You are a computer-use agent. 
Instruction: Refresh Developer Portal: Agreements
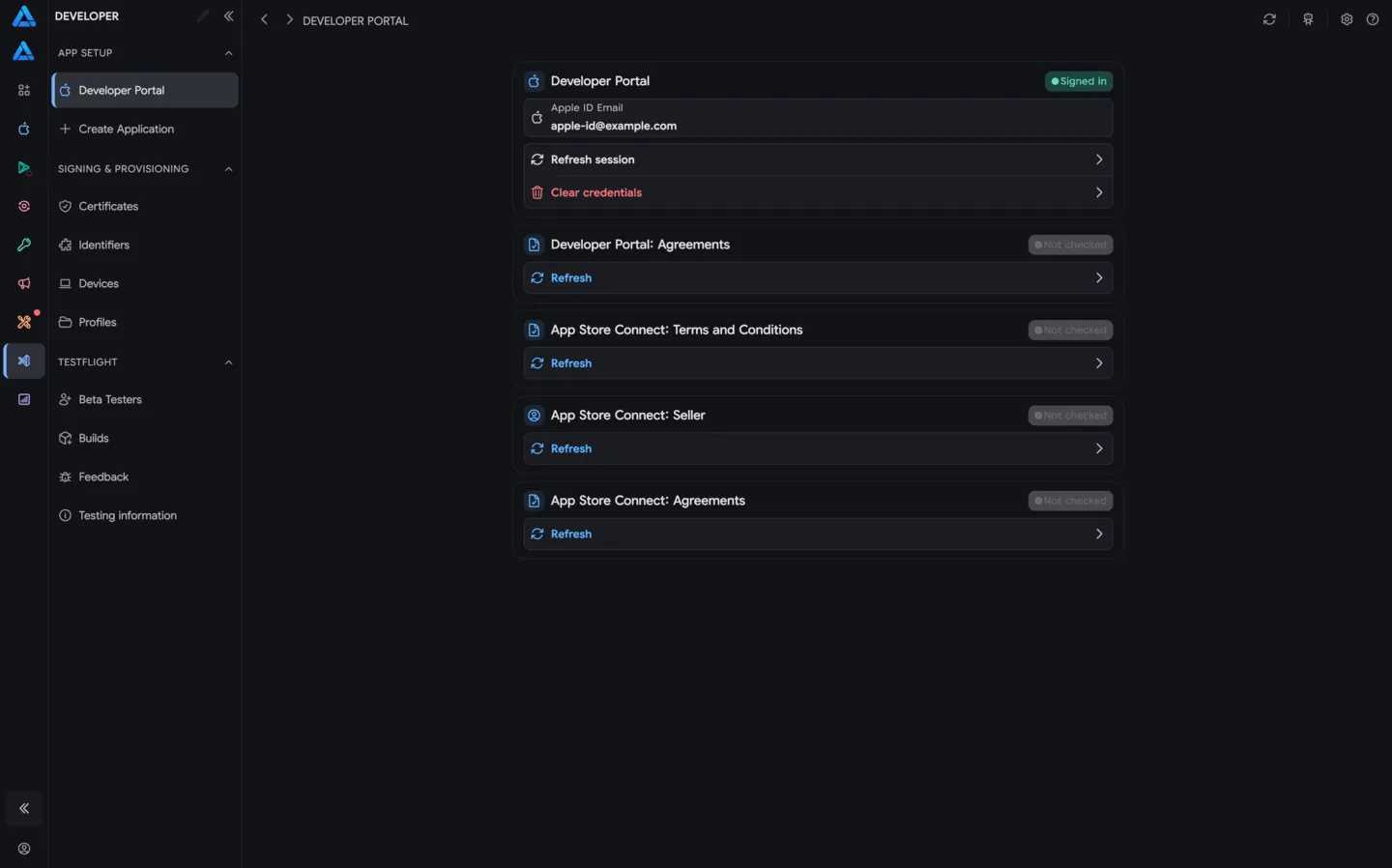point(818,277)
